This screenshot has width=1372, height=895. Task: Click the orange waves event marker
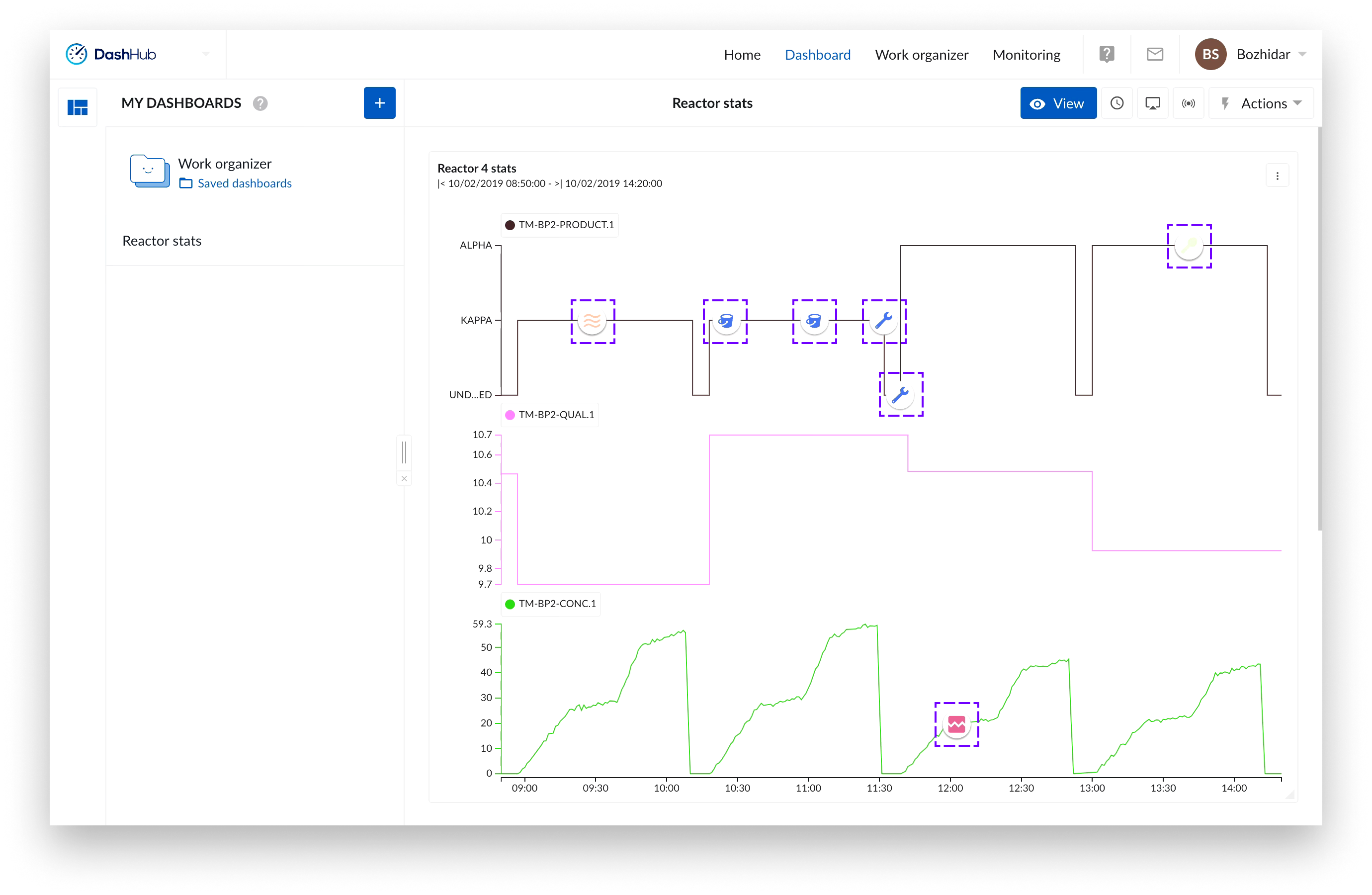click(592, 321)
